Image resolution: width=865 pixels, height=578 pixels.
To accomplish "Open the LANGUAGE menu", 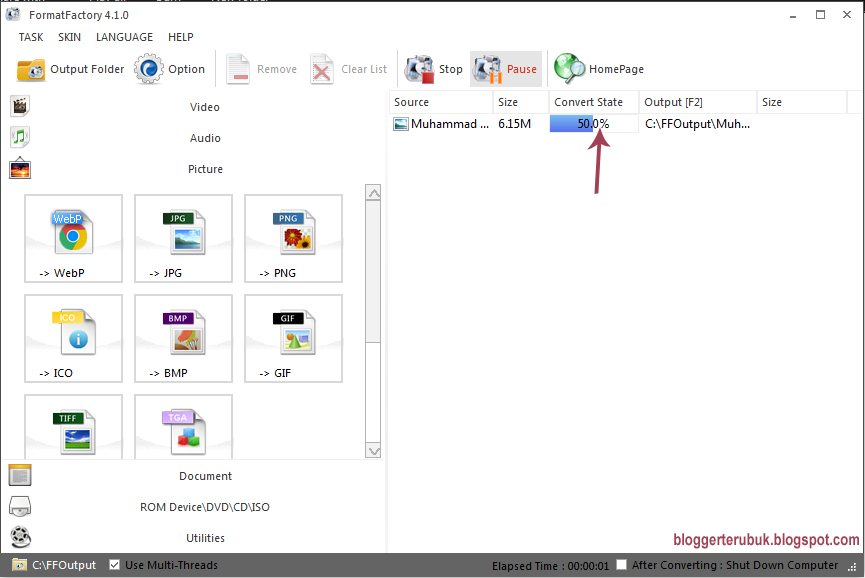I will (125, 37).
